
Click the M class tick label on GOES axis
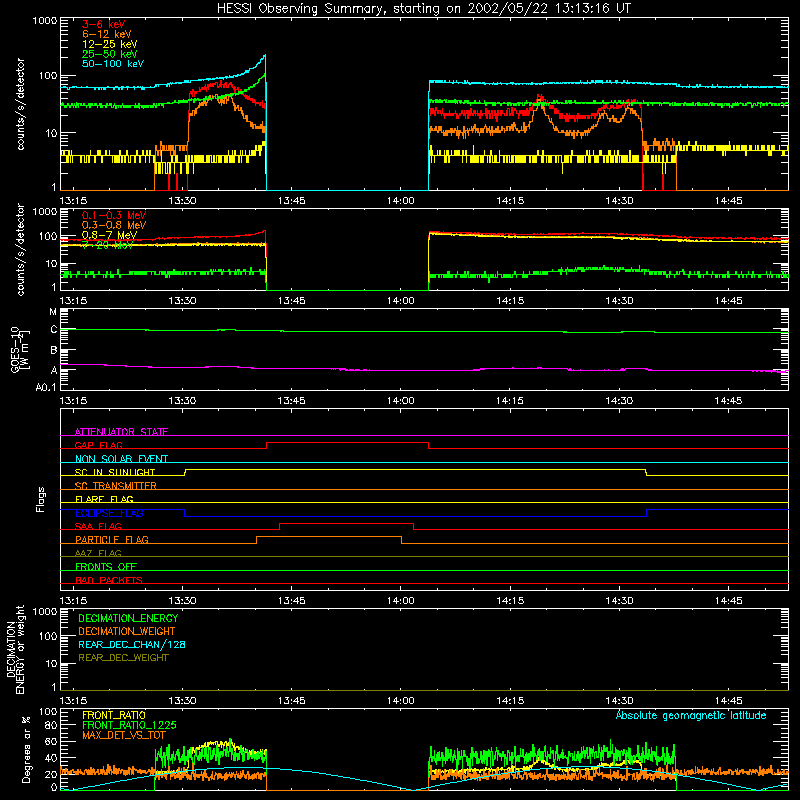click(53, 312)
